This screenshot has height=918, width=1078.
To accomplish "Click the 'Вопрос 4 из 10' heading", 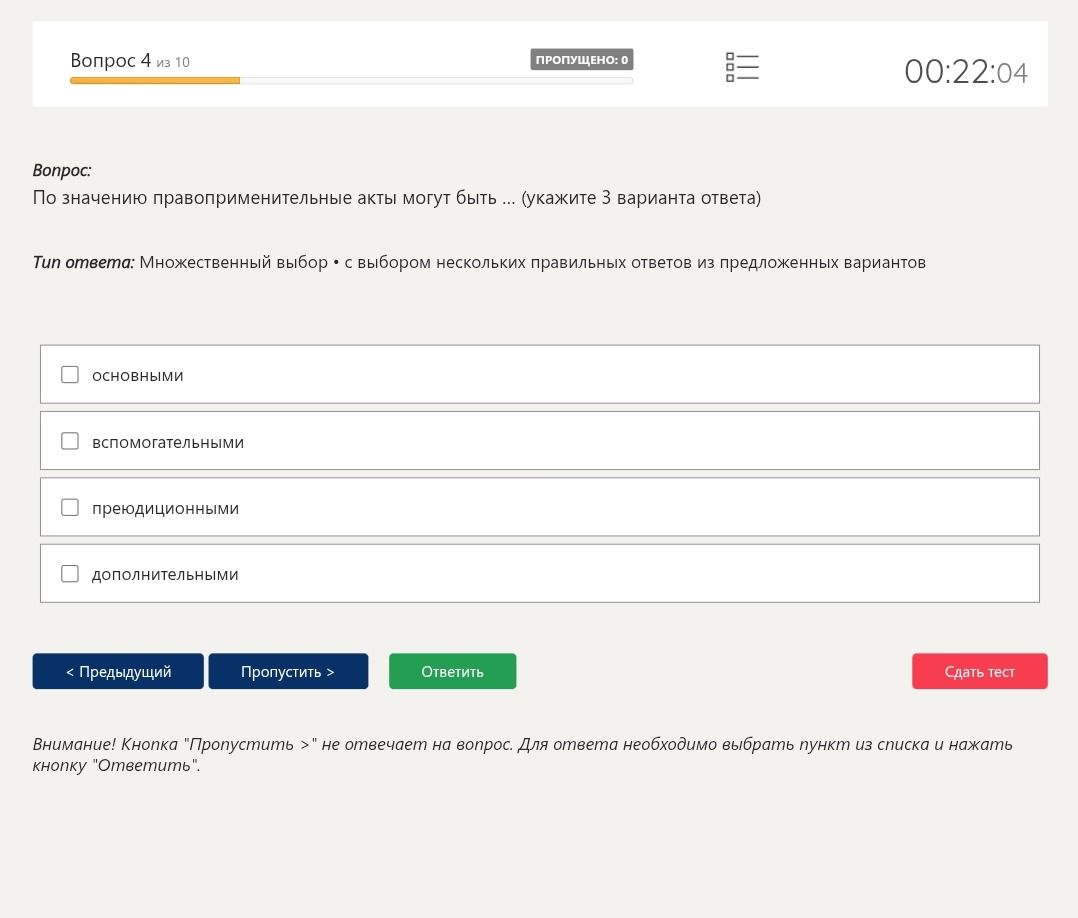I will (x=130, y=61).
